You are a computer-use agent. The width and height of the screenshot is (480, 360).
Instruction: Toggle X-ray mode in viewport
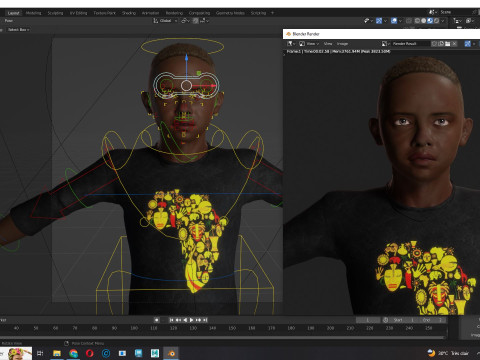point(409,21)
